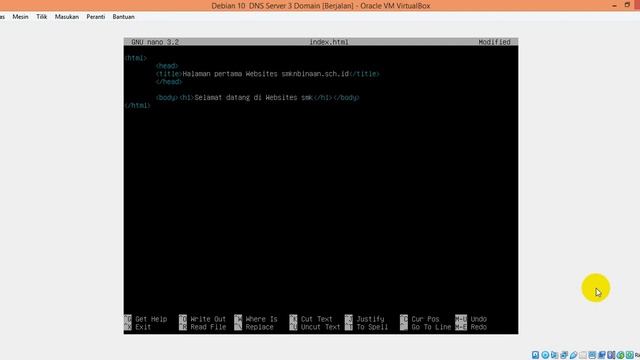Click the network adapter status icon
Image resolution: width=640 pixels, height=360 pixels.
(x=564, y=355)
